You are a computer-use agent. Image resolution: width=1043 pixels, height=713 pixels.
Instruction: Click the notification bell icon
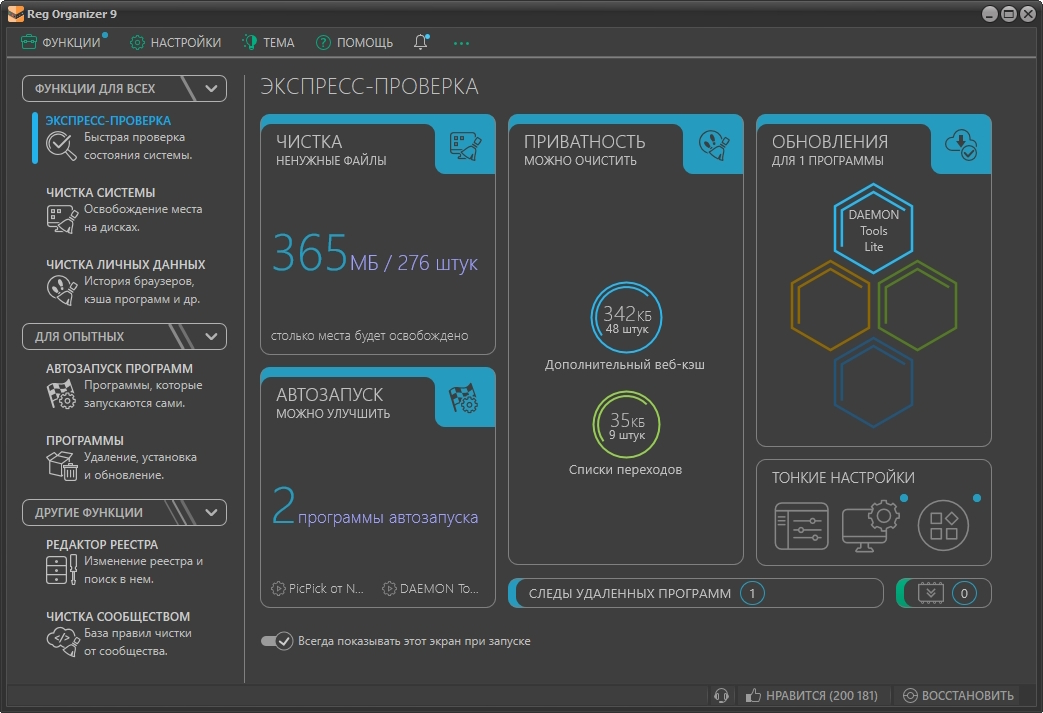click(420, 43)
